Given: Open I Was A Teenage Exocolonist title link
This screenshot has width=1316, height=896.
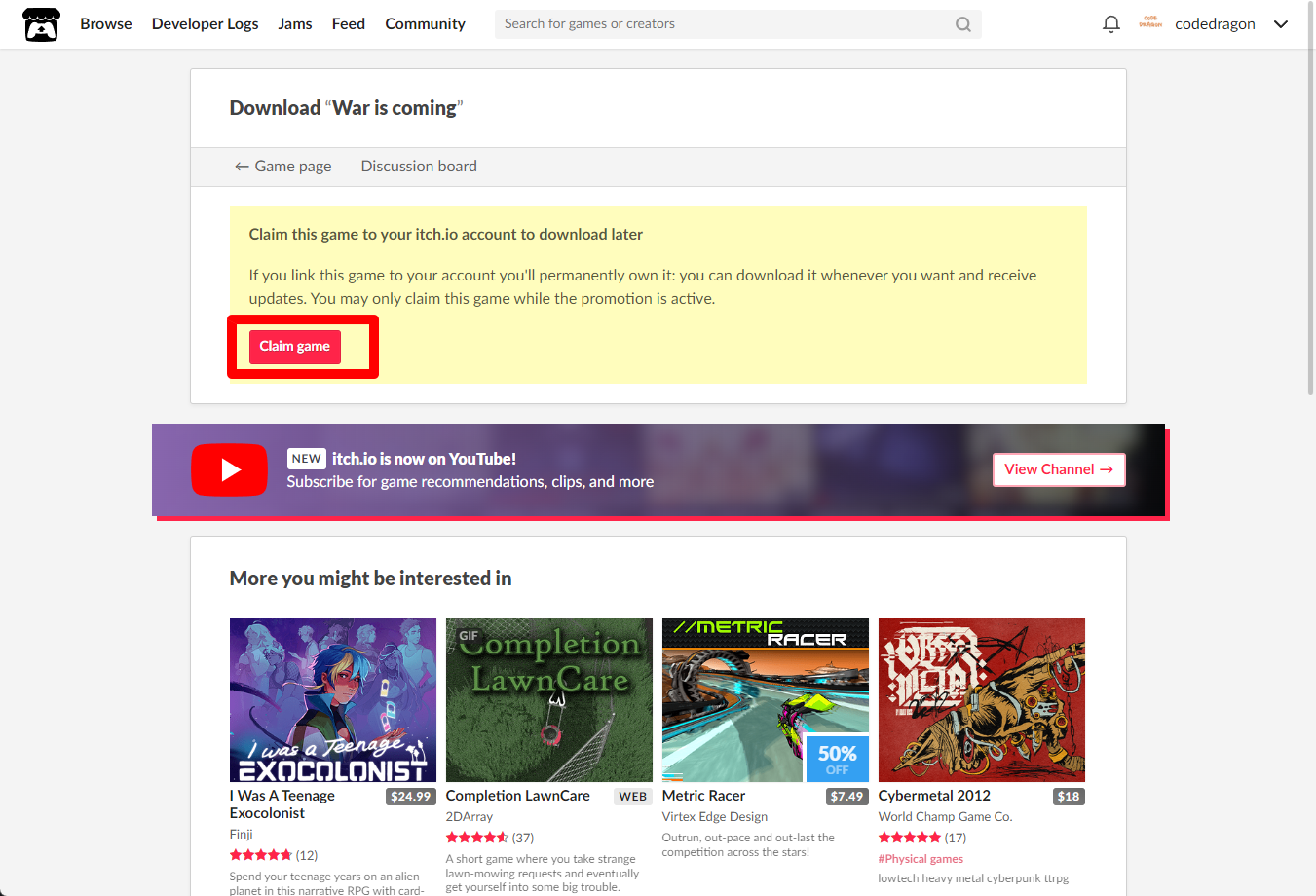Looking at the screenshot, I should tap(282, 804).
